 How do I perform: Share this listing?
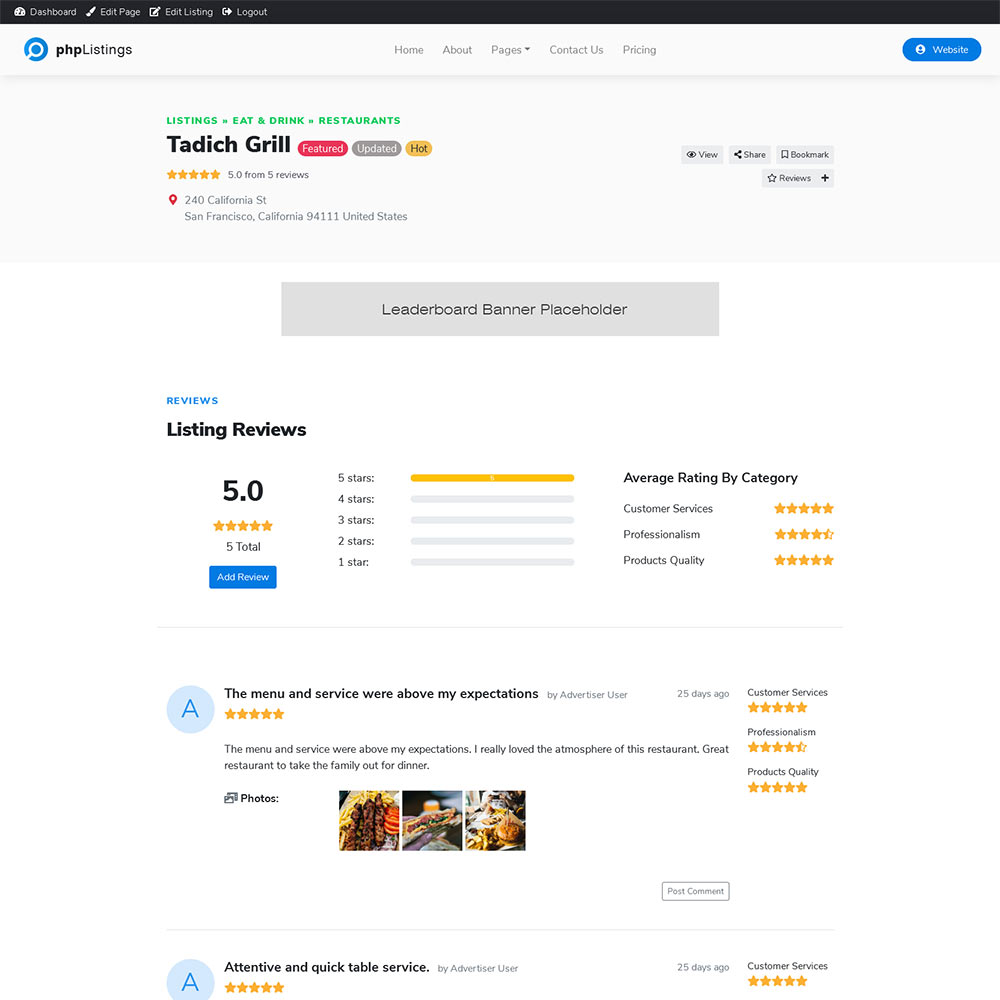point(750,154)
